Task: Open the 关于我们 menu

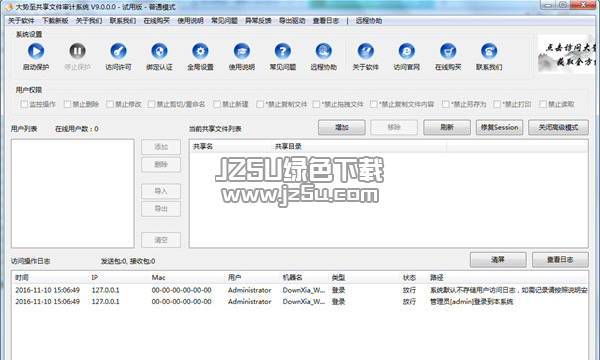Action: click(89, 21)
